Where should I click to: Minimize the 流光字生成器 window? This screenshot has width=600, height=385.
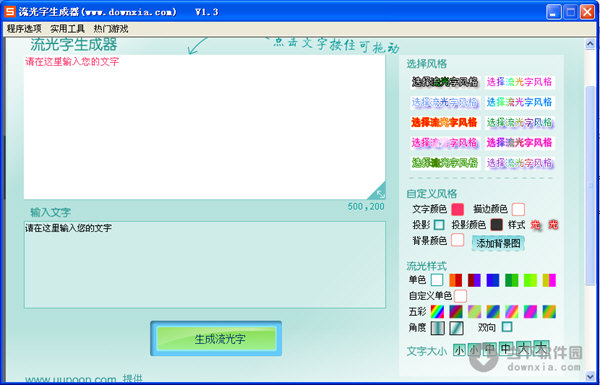click(x=553, y=12)
